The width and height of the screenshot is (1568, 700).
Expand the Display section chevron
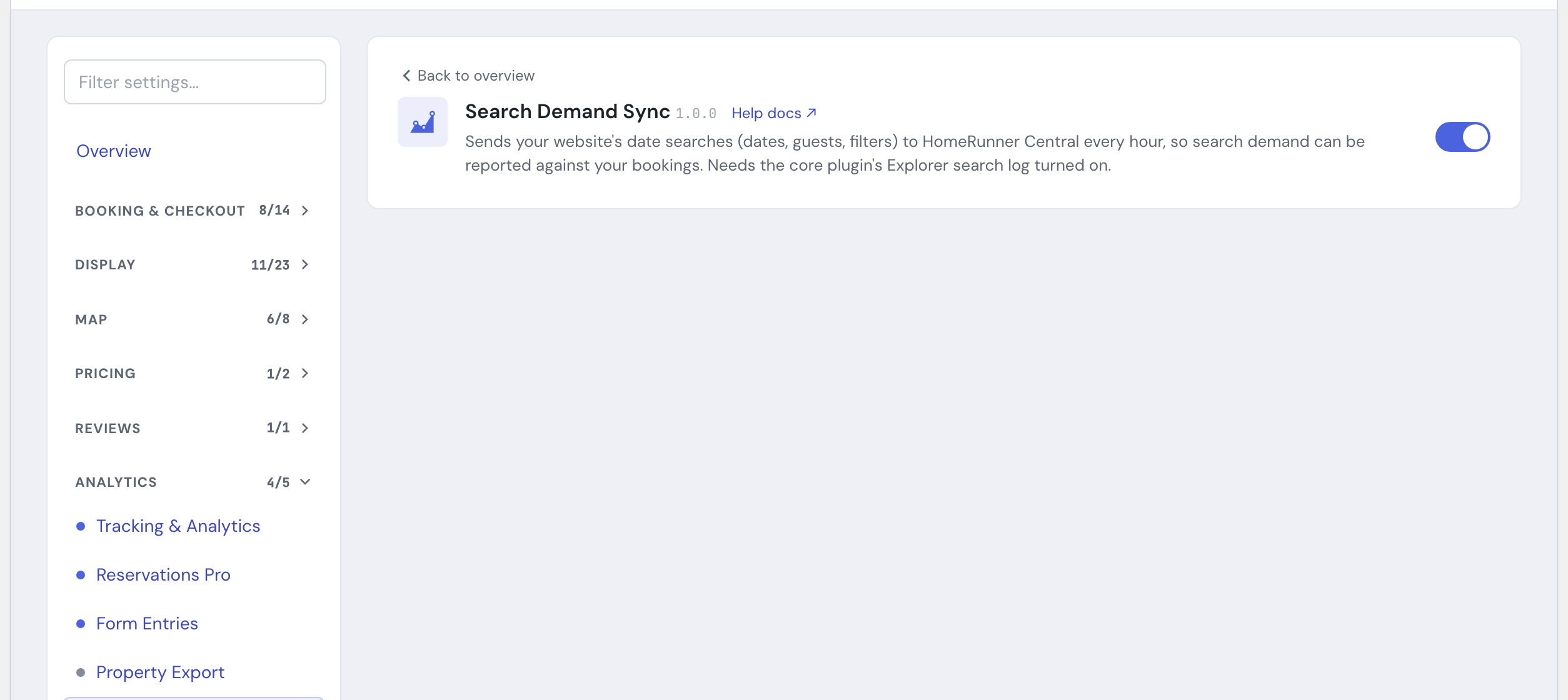[x=305, y=264]
